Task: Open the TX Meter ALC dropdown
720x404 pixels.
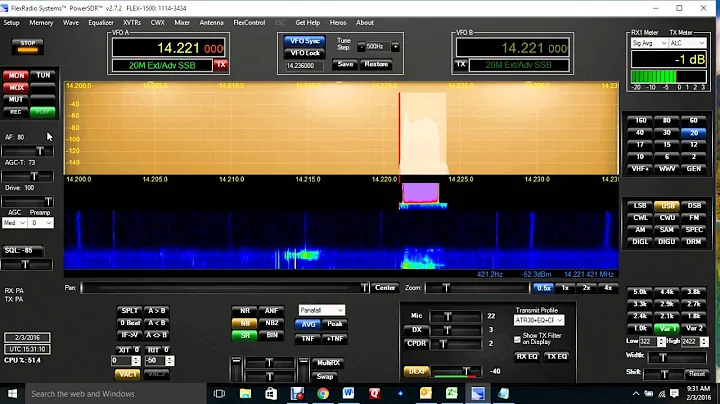Action: point(687,43)
